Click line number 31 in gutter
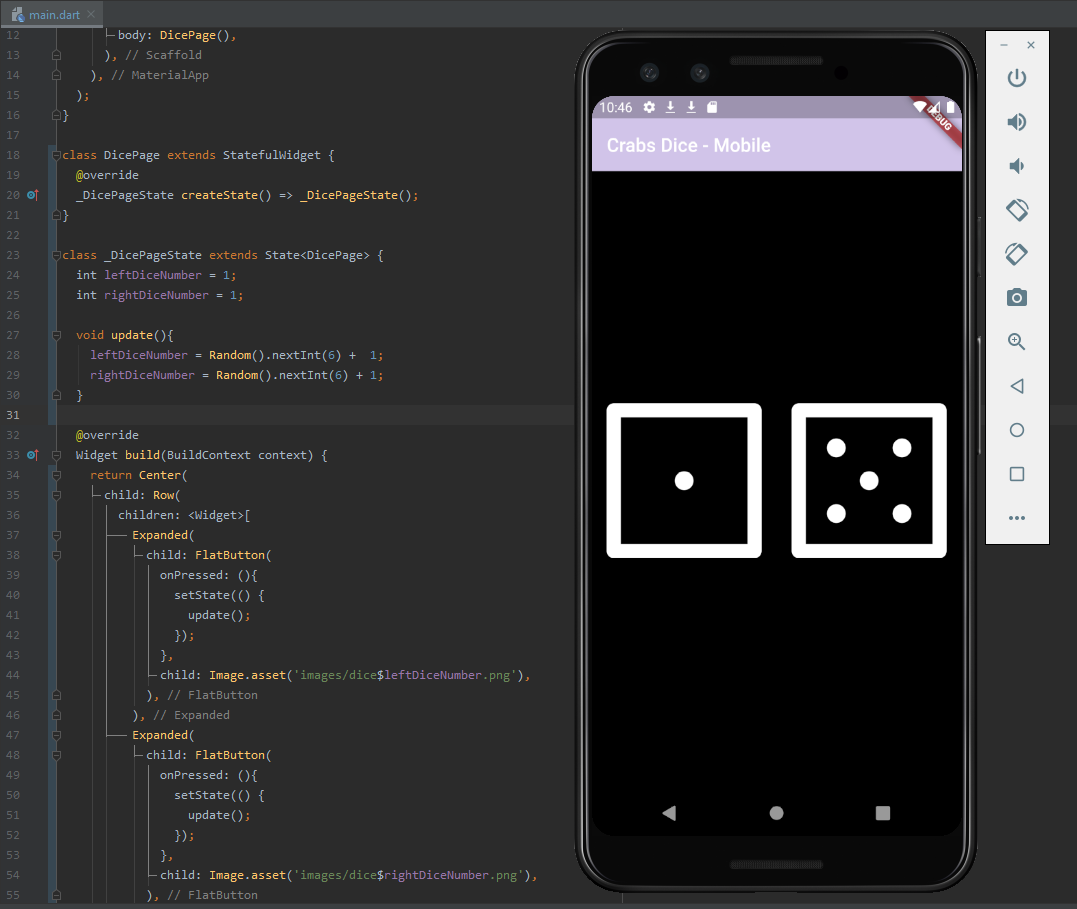The width and height of the screenshot is (1077, 909). 13,415
